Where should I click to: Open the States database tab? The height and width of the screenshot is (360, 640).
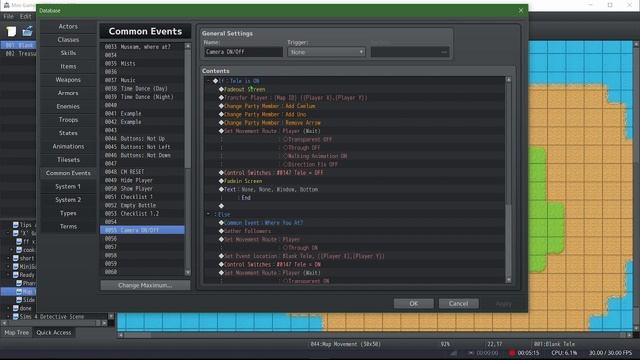[x=68, y=133]
